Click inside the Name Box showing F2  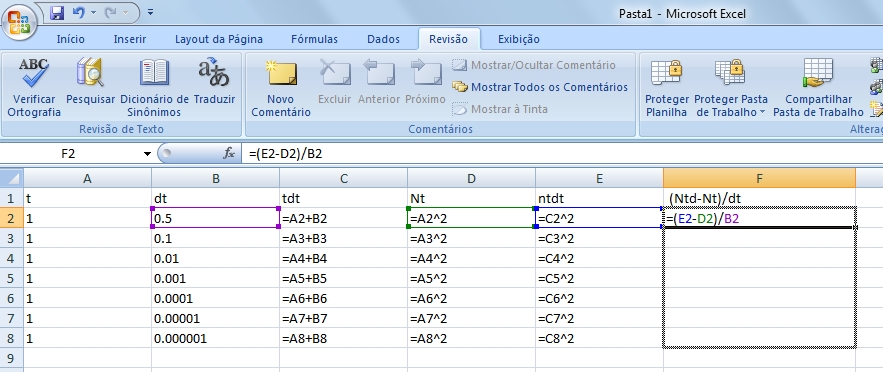pos(70,154)
